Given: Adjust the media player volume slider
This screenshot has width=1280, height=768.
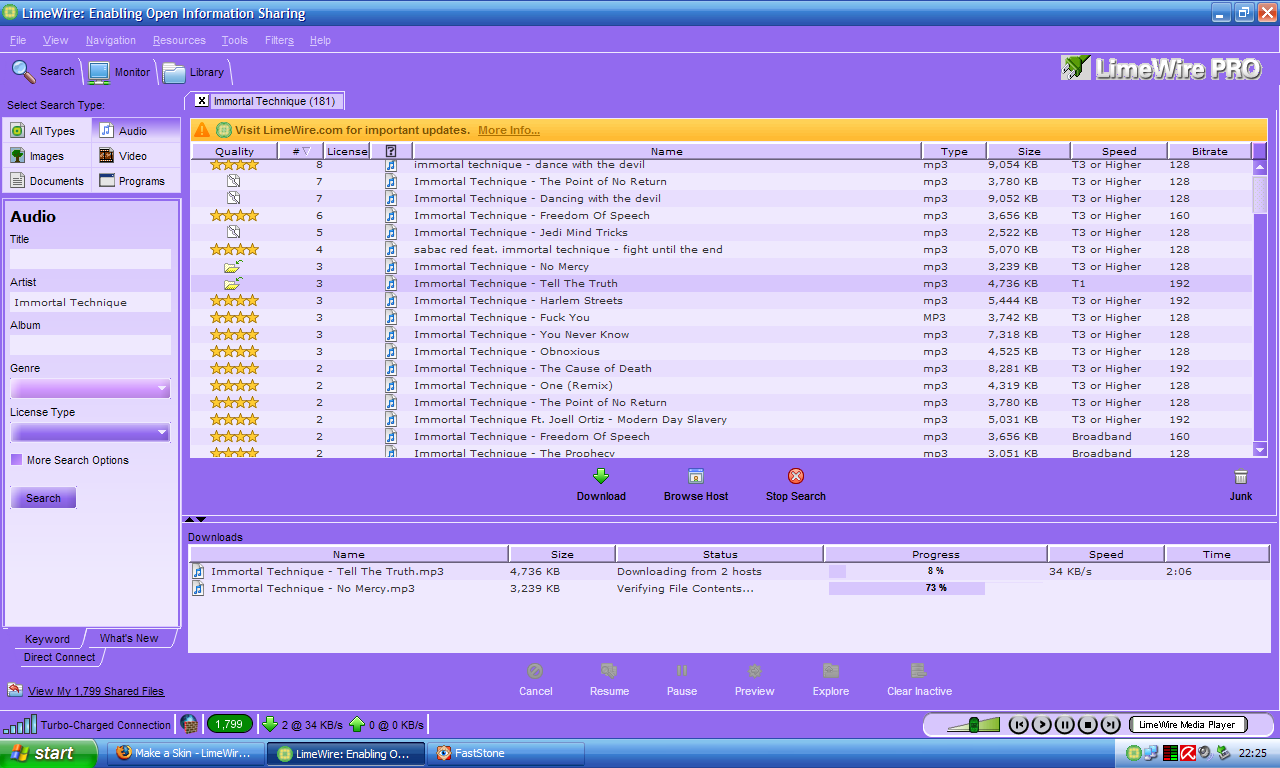Looking at the screenshot, I should click(x=973, y=725).
